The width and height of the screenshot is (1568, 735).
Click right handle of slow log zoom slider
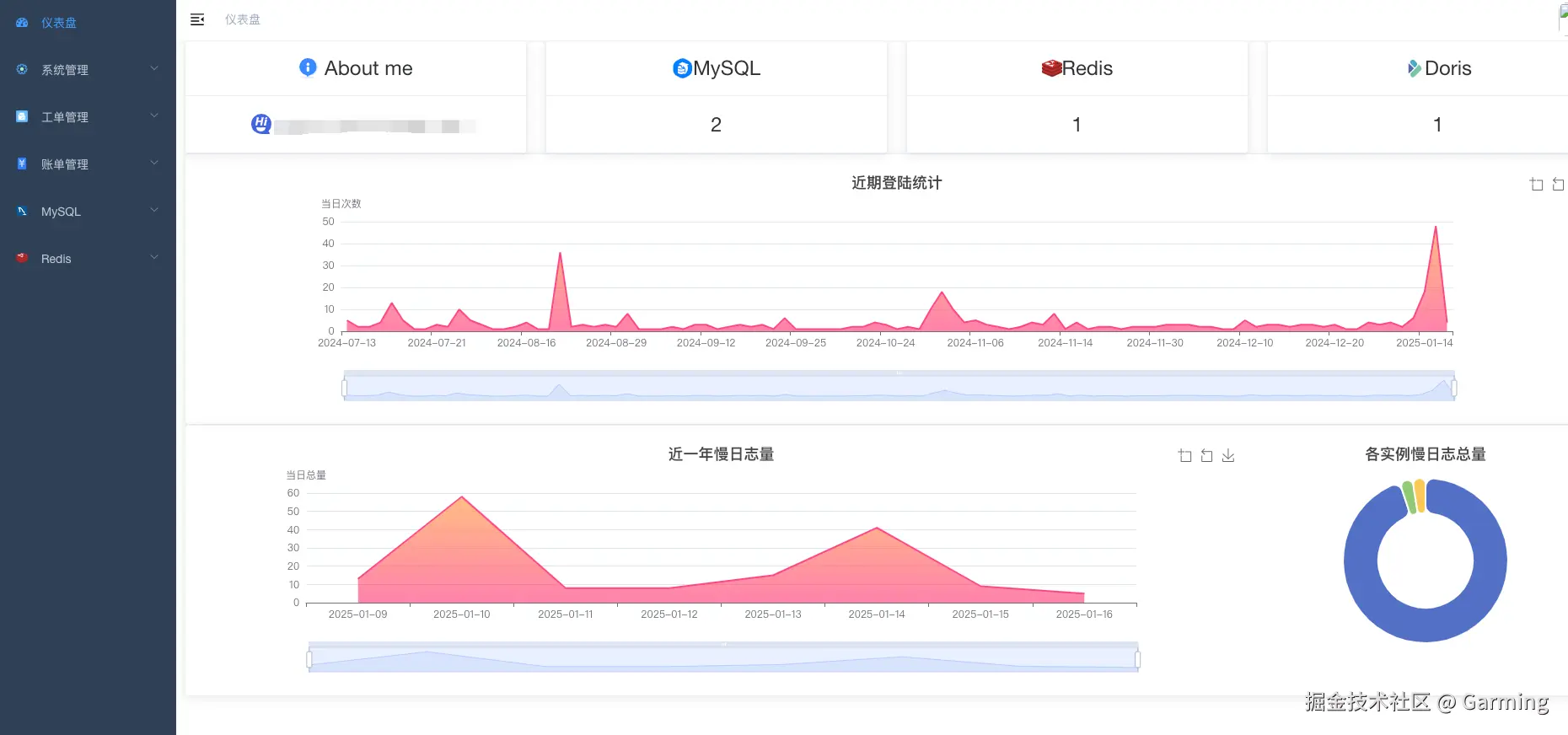1137,659
